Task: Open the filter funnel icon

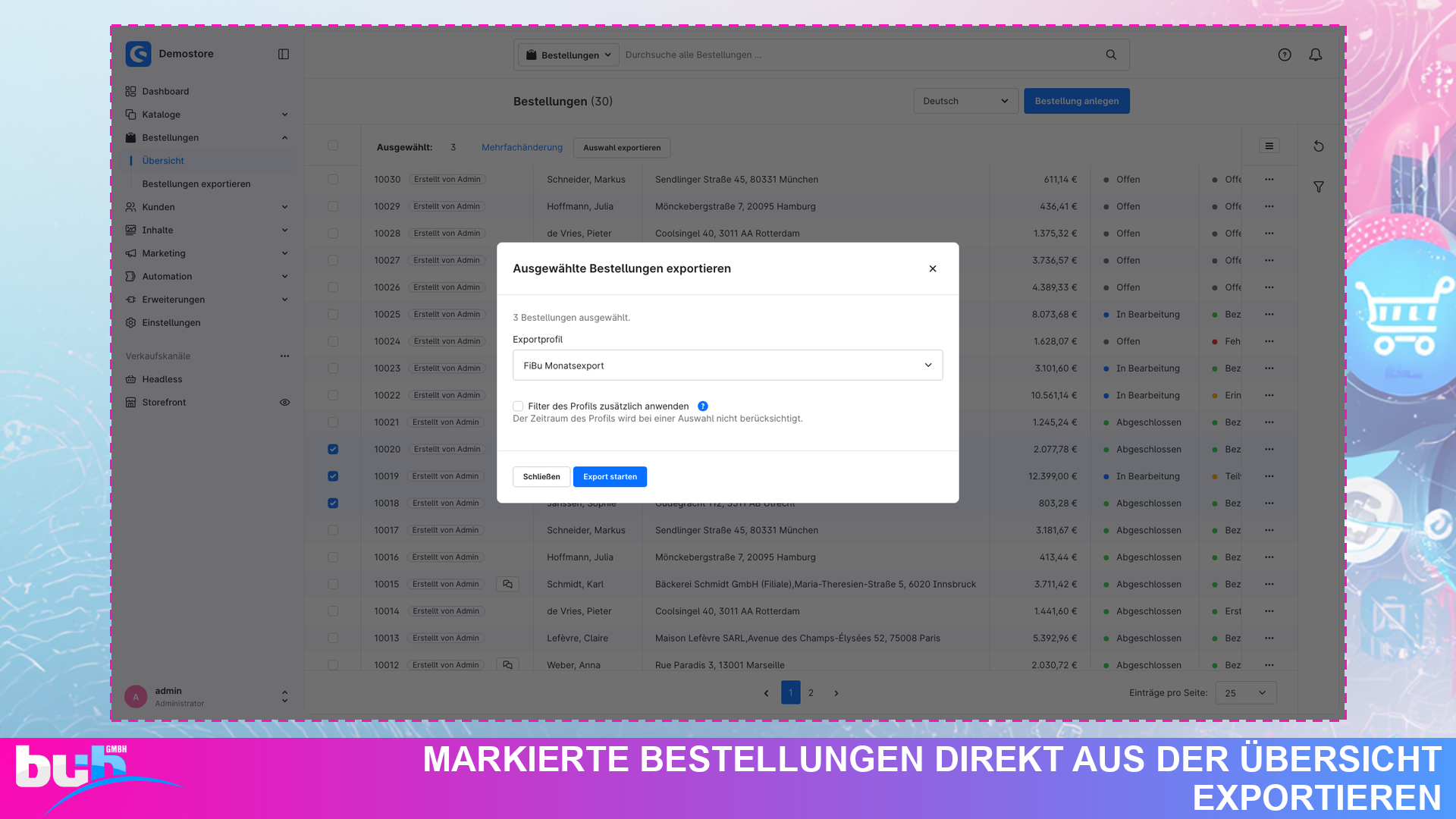Action: (1319, 187)
